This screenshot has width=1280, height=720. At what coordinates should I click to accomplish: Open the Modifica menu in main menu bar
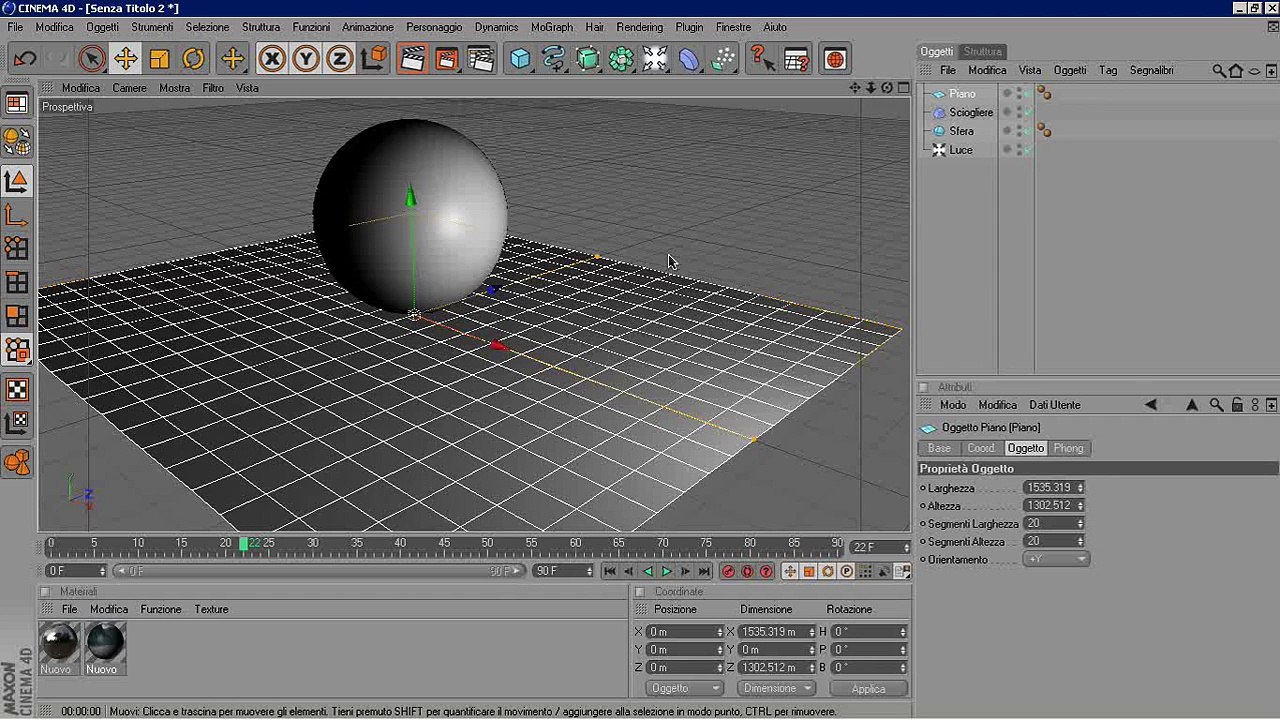(54, 27)
